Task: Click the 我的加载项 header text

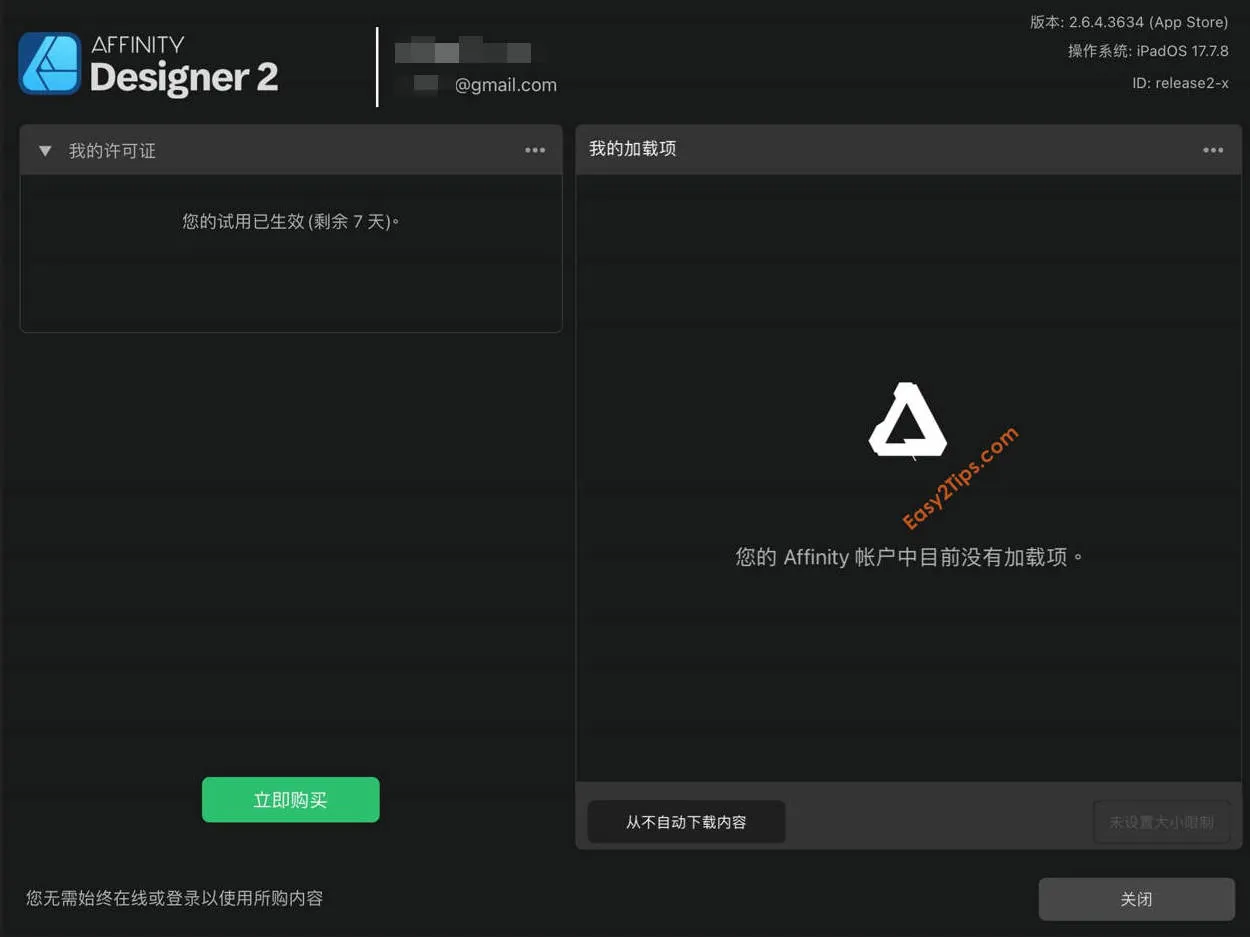Action: [x=633, y=149]
